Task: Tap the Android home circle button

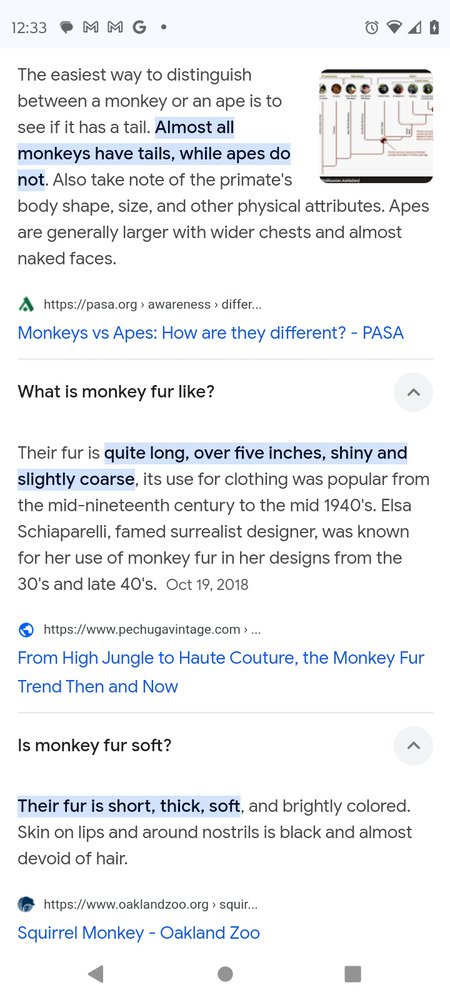Action: click(225, 973)
